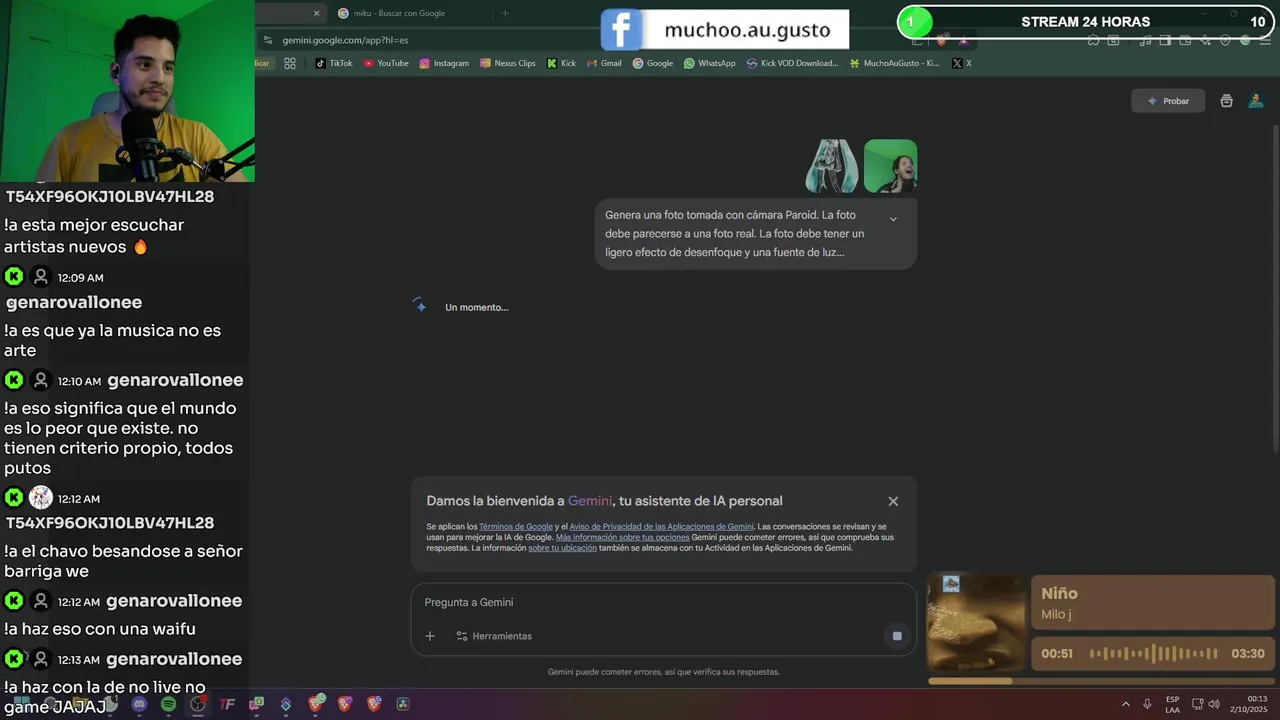Show hidden system tray icons
This screenshot has width=1280, height=720.
point(1125,704)
